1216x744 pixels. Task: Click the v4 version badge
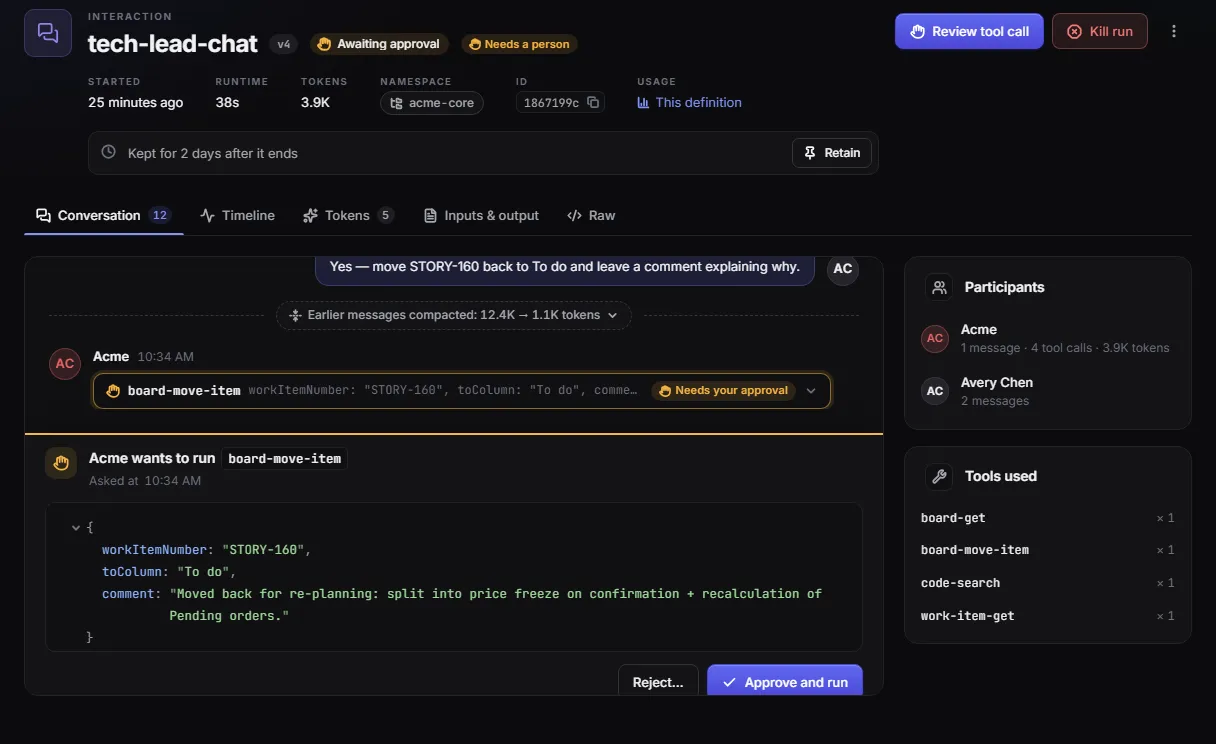click(x=284, y=44)
